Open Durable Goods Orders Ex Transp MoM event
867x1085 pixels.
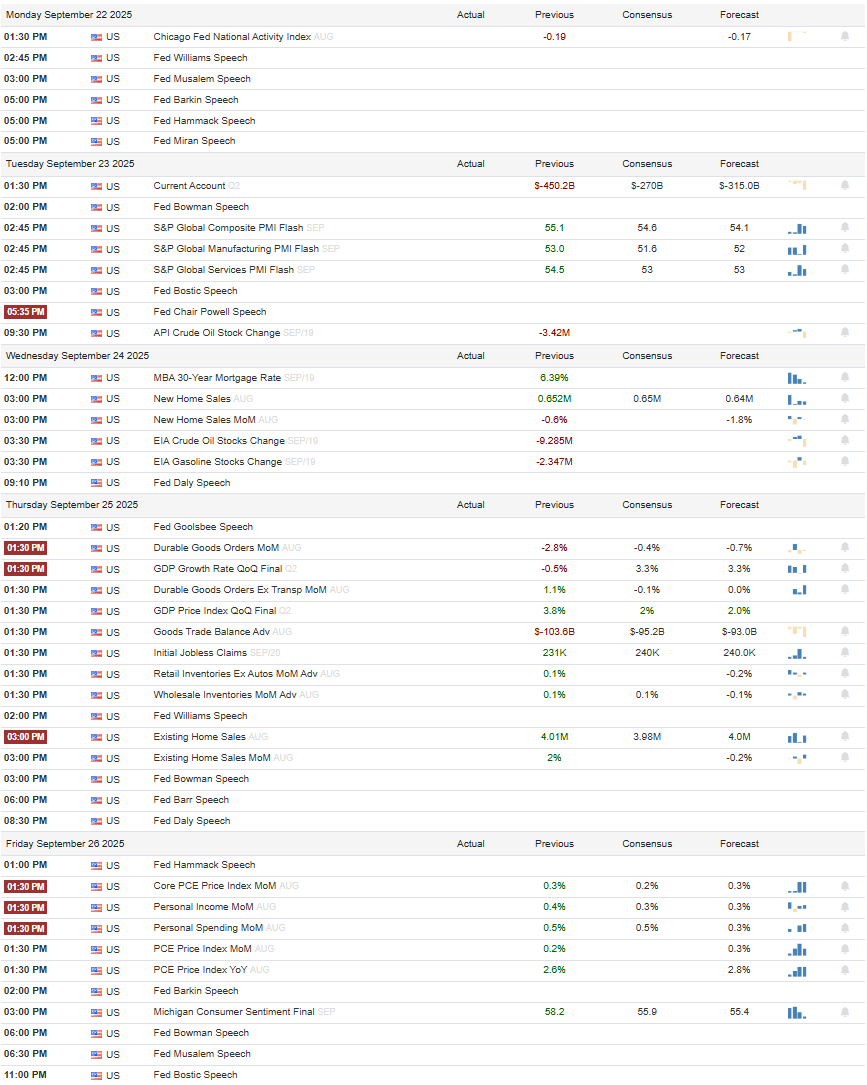click(239, 590)
